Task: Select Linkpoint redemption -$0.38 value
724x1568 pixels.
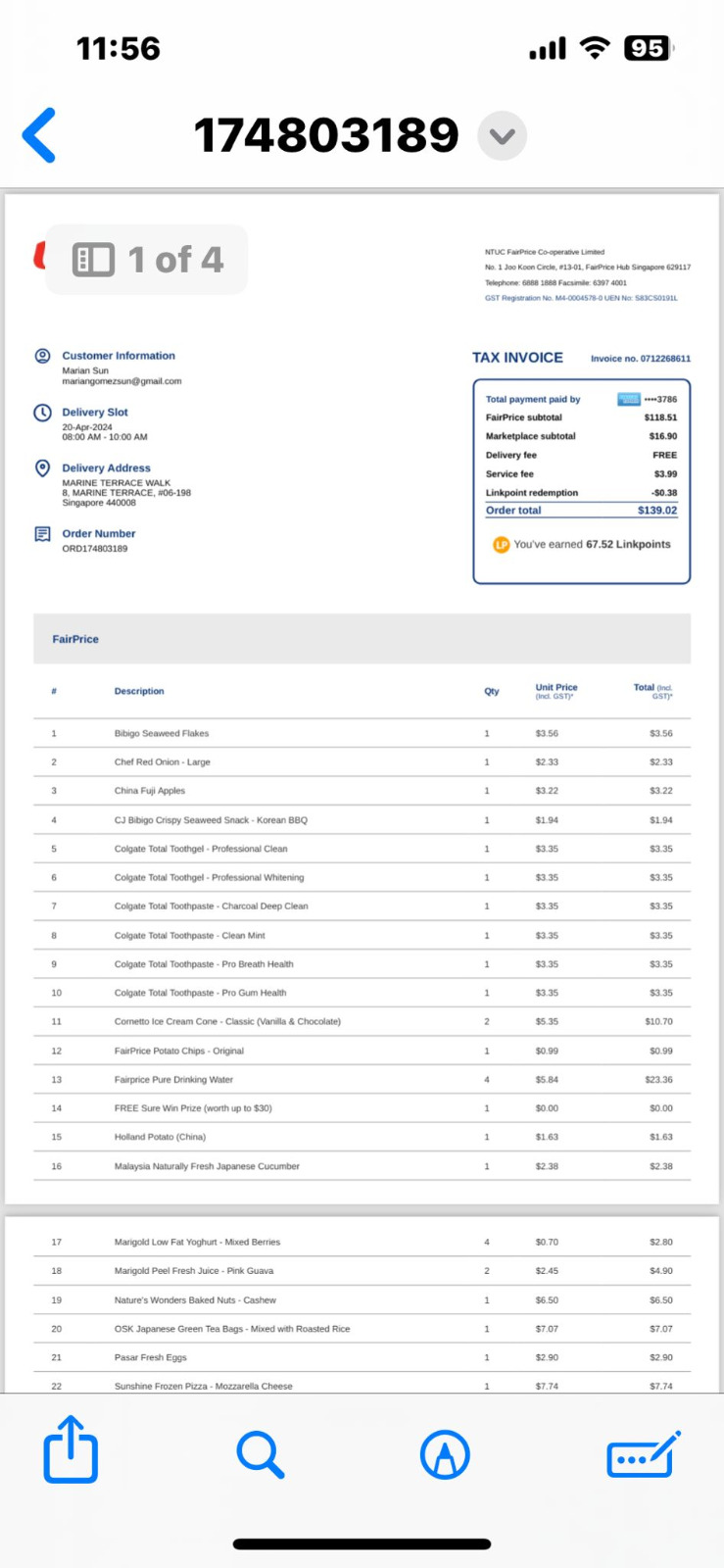Action: coord(664,493)
